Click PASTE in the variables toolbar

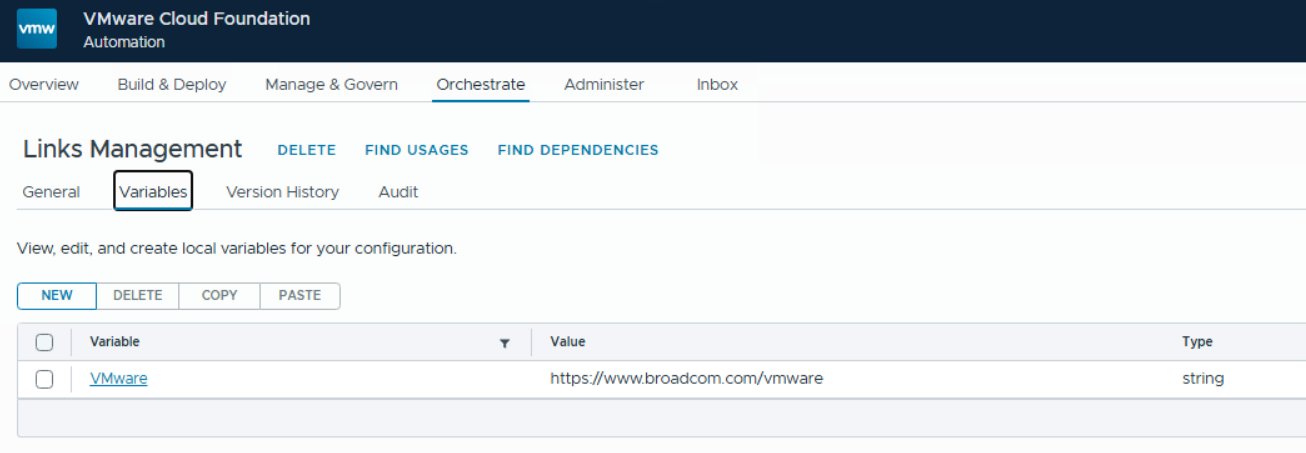(300, 296)
